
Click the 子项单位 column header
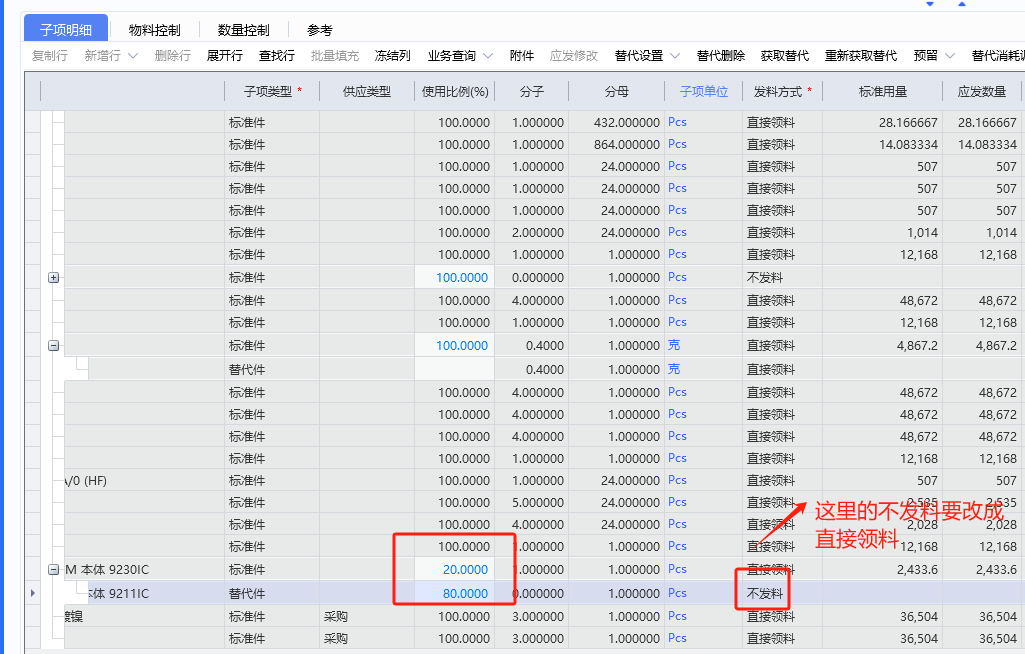(x=703, y=92)
